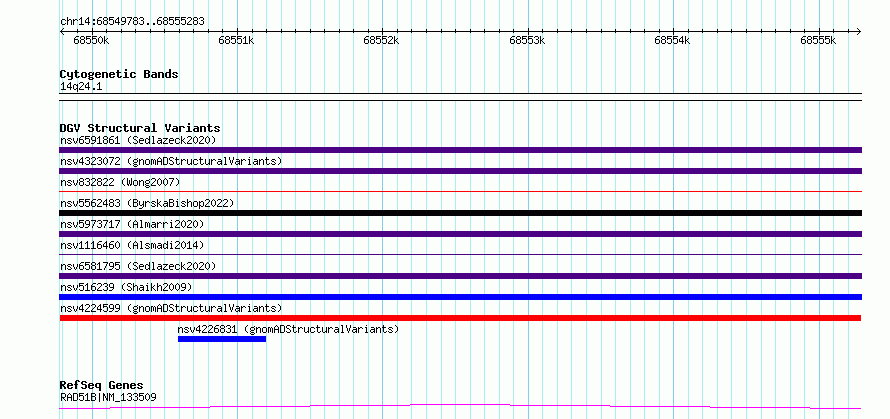Click the 68552k ruler position
This screenshot has height=419, width=890.
381,40
